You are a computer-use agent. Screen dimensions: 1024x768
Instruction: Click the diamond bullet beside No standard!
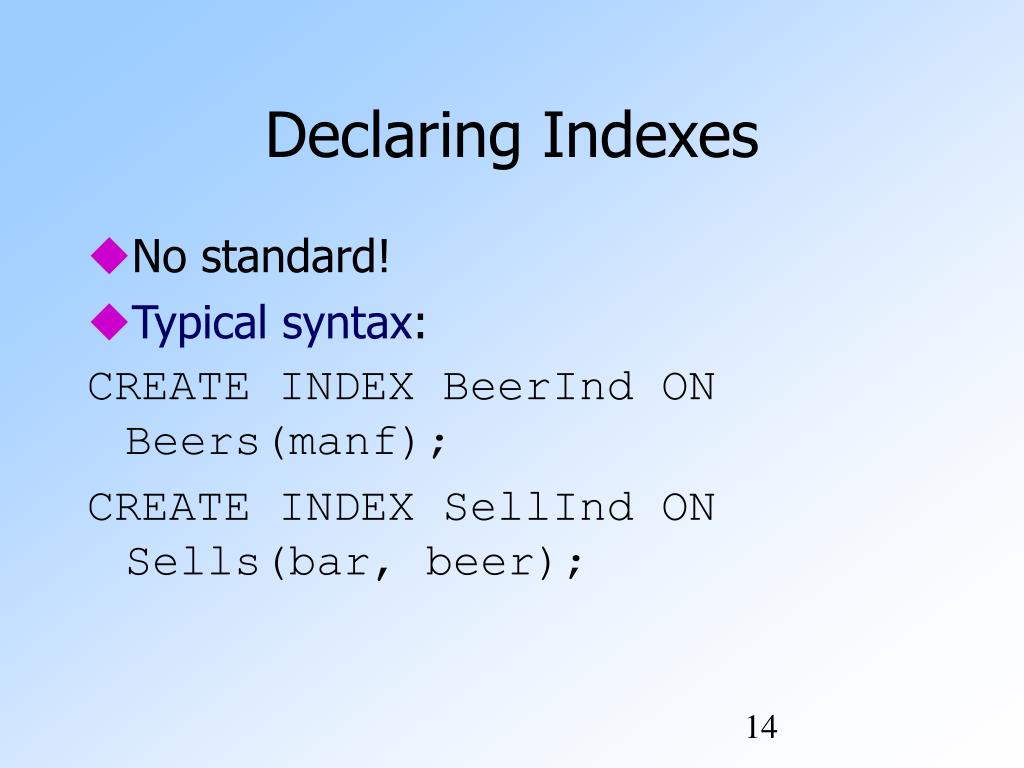click(x=108, y=255)
